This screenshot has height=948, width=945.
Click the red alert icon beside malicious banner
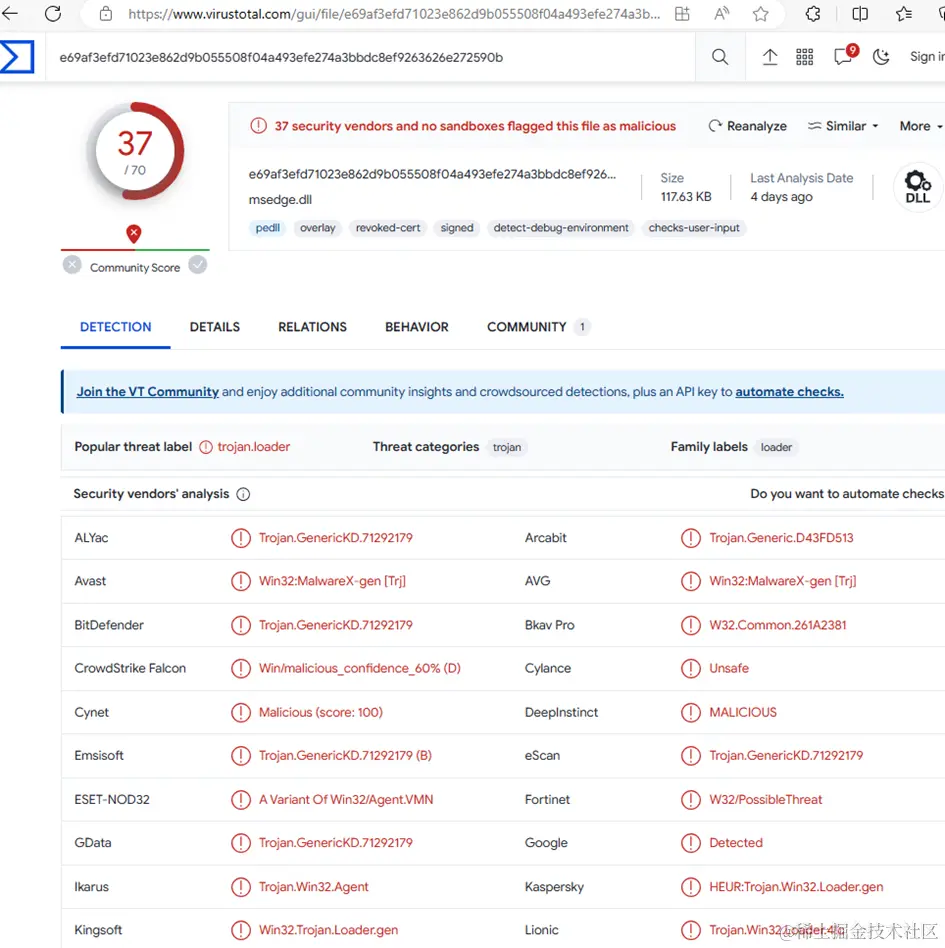[x=258, y=126]
